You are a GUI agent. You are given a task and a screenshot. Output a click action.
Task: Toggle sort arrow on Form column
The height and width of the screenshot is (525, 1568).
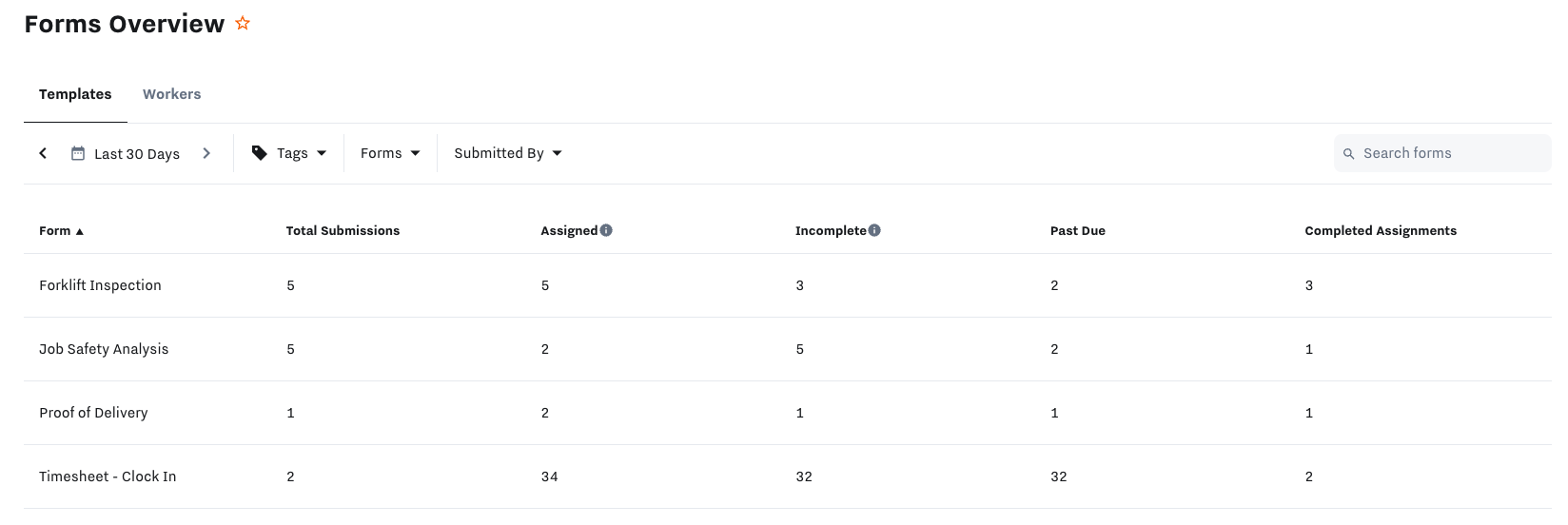click(x=80, y=231)
